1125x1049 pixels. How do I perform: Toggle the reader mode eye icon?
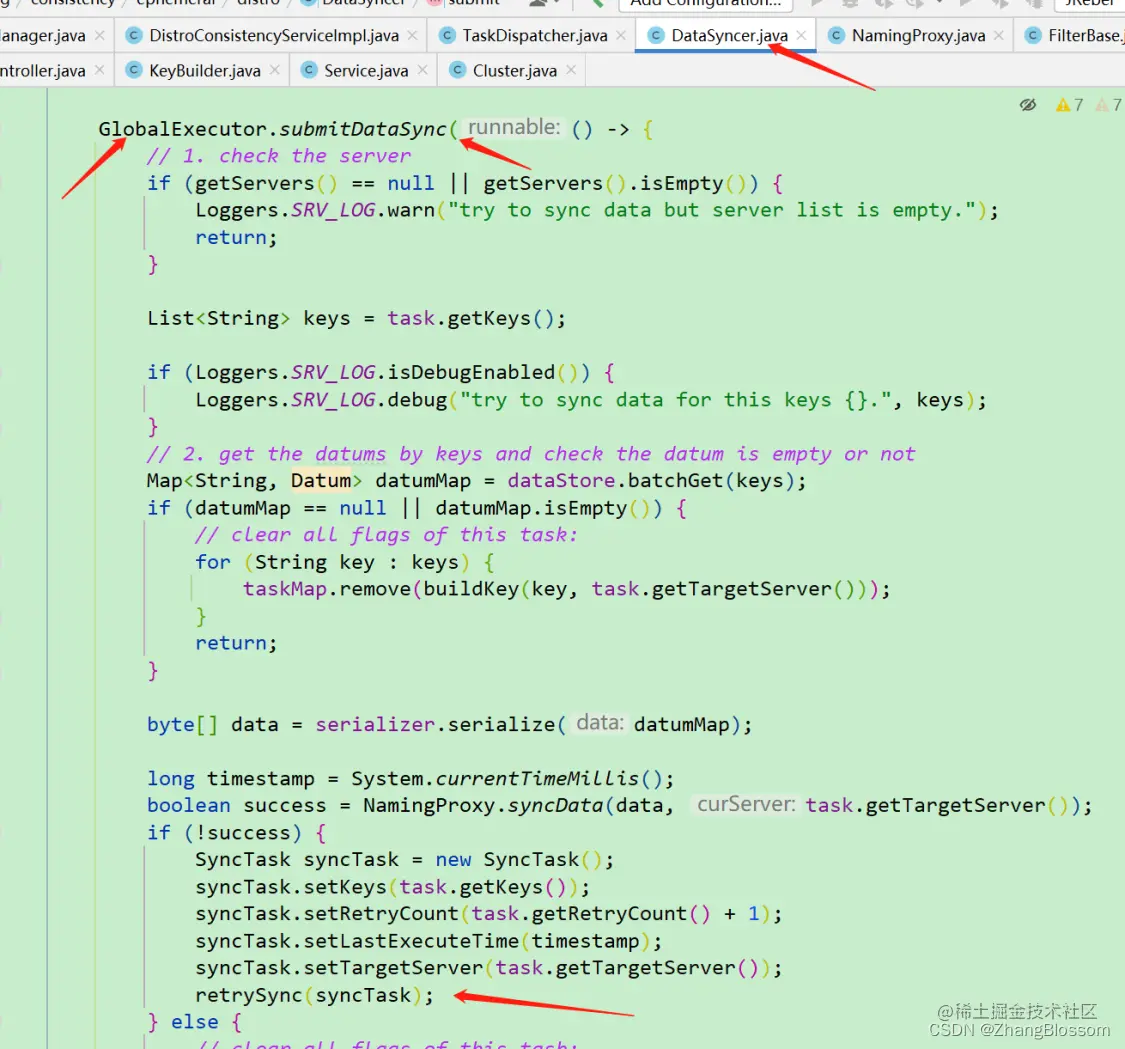click(x=1027, y=105)
